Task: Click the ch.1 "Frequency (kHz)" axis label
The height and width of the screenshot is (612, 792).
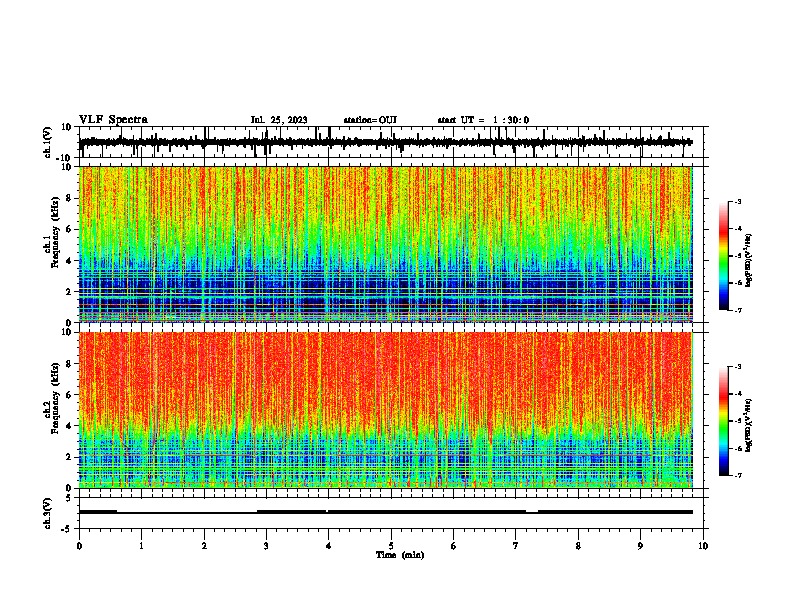Action: pos(56,232)
